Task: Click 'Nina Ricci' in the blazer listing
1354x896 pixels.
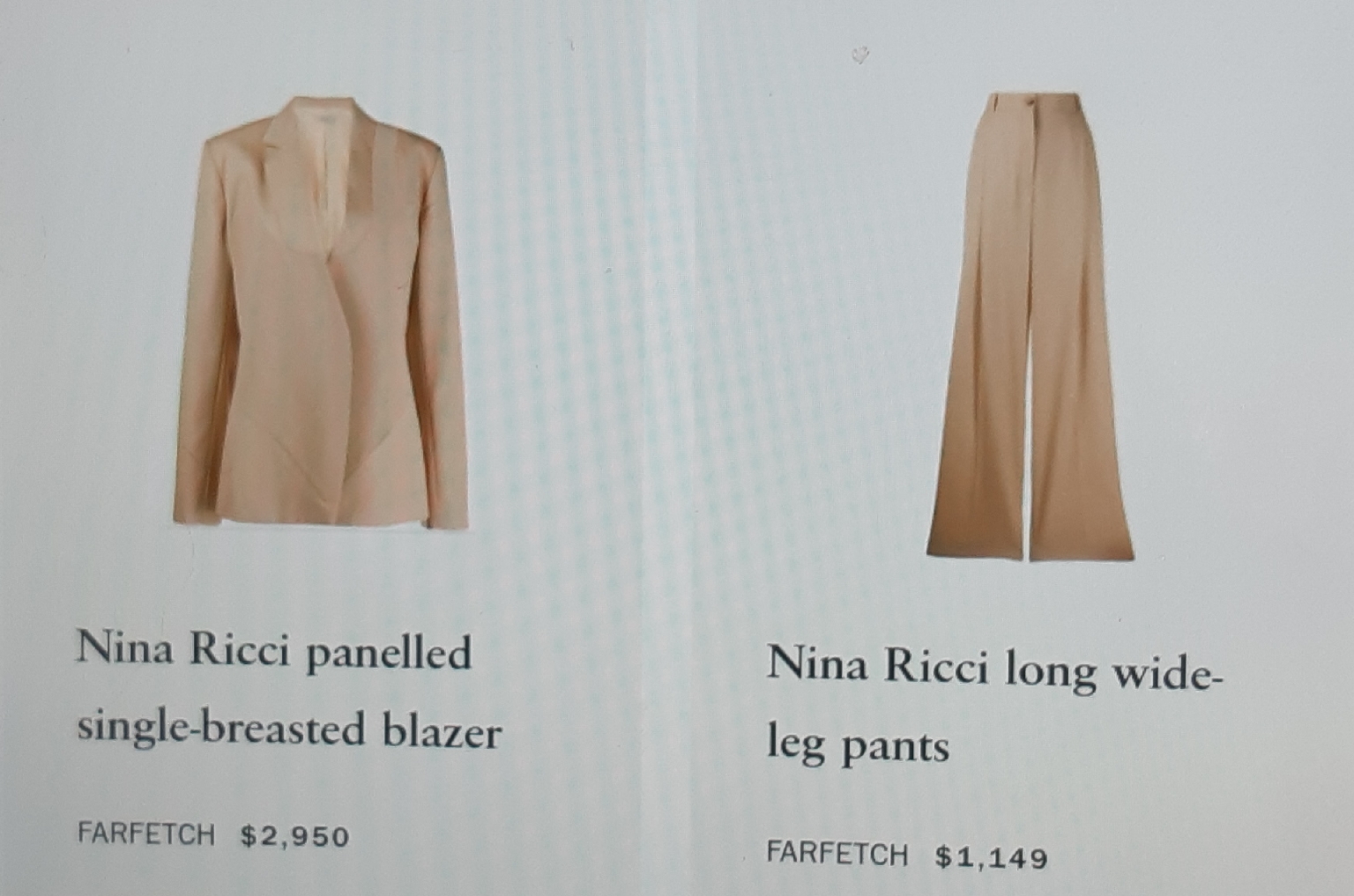Action: 184,649
